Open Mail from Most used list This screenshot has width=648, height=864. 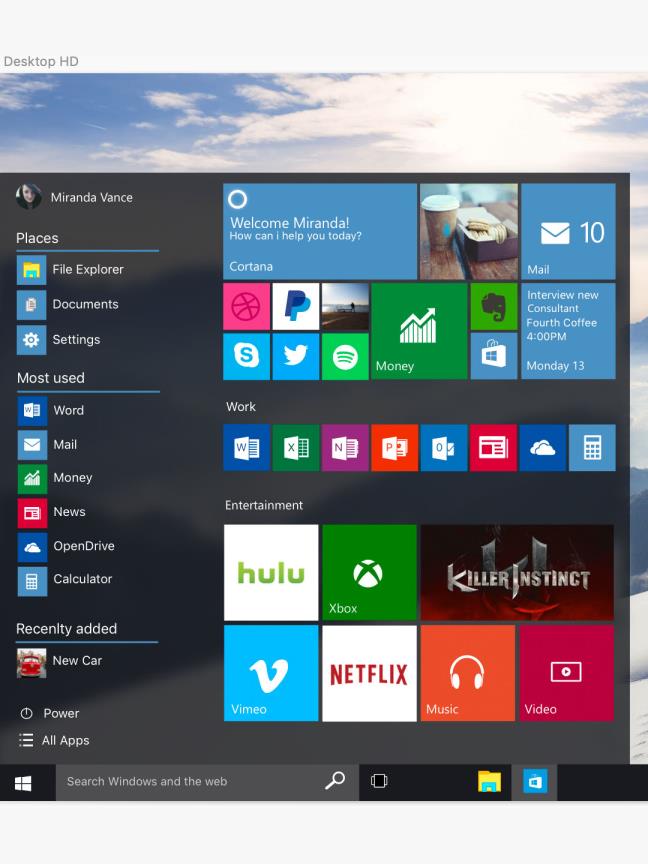(48, 445)
